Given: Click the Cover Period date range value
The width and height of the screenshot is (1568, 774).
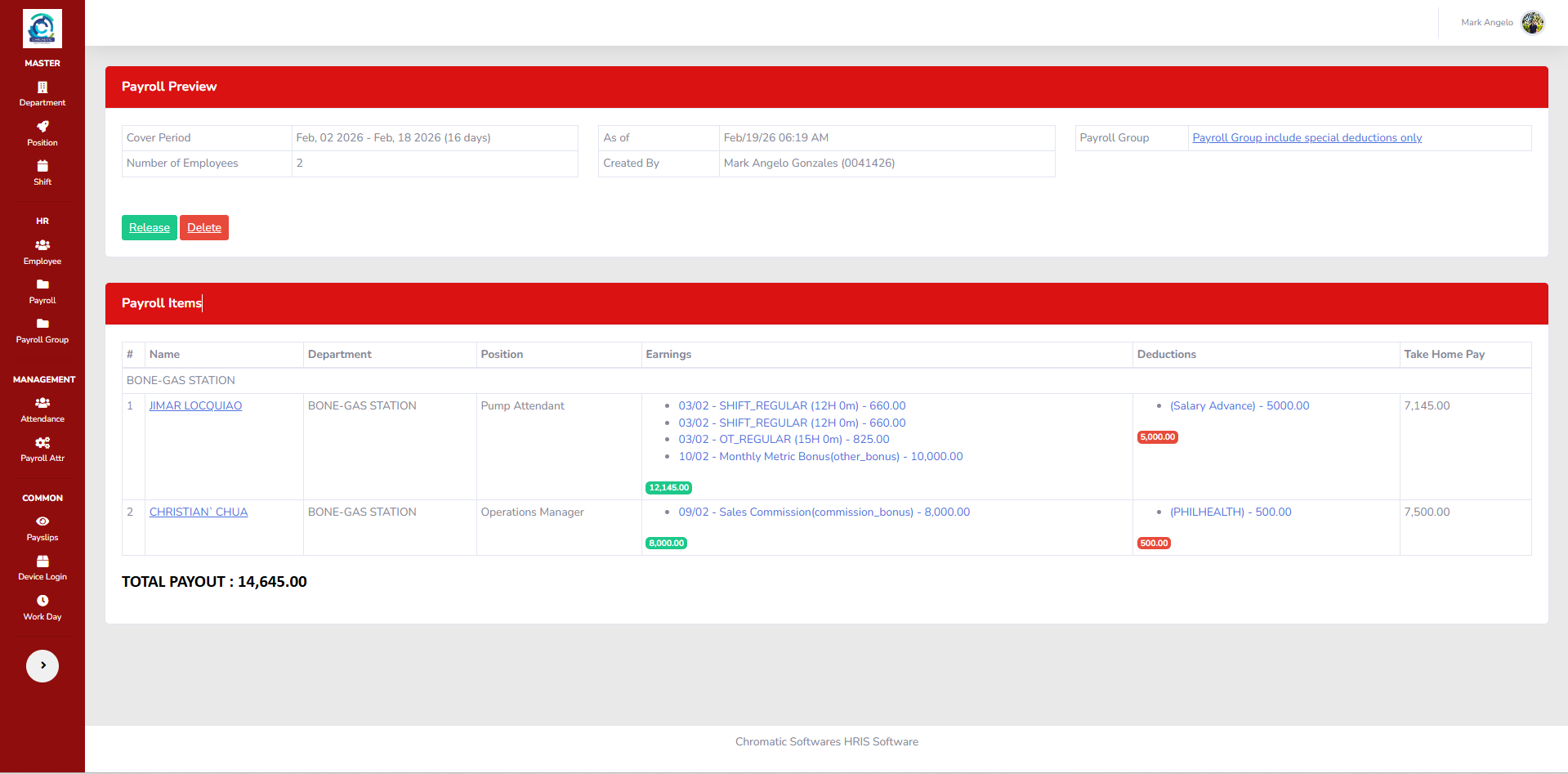Looking at the screenshot, I should [x=393, y=138].
